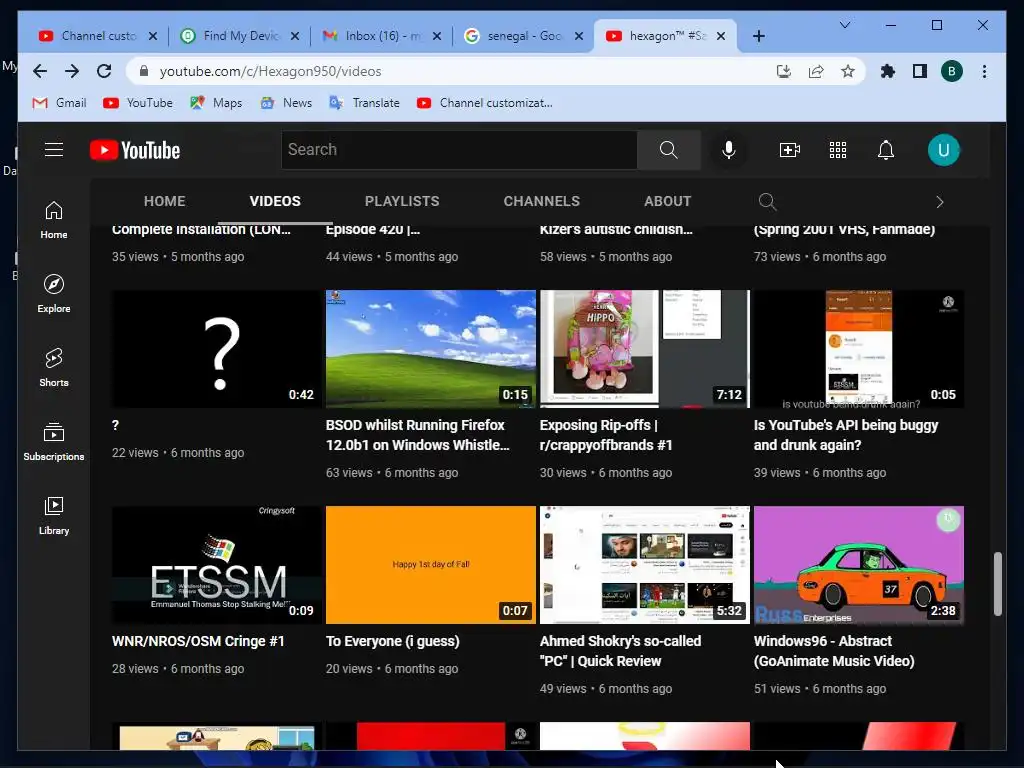Bookmark this page with the star icon

tap(848, 71)
